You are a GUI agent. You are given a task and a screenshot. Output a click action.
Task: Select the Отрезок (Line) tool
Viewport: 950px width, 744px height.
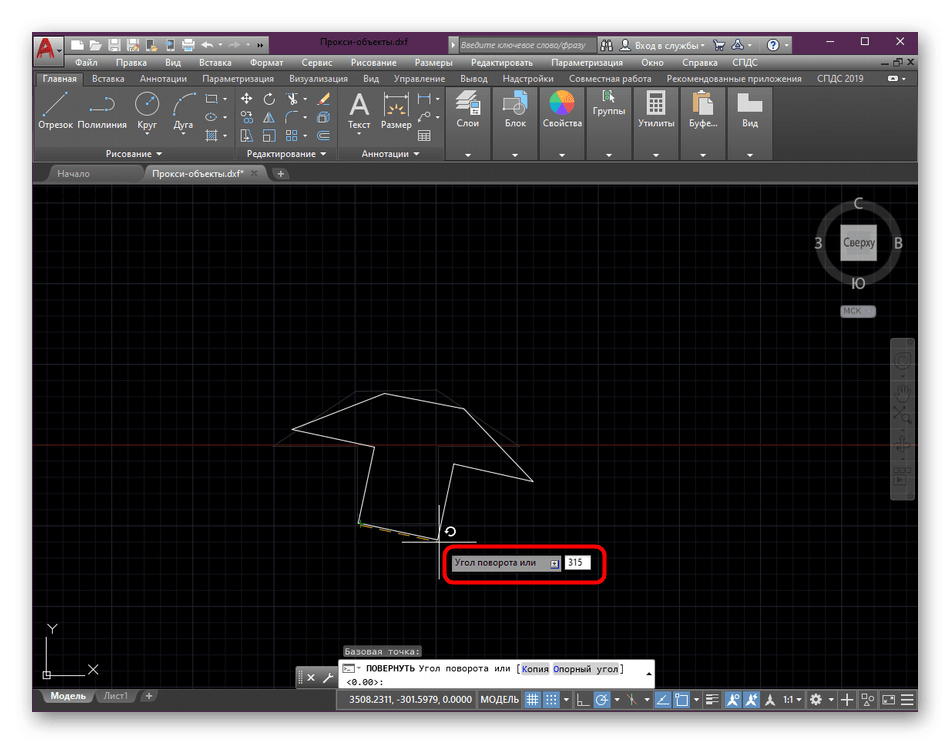point(55,111)
